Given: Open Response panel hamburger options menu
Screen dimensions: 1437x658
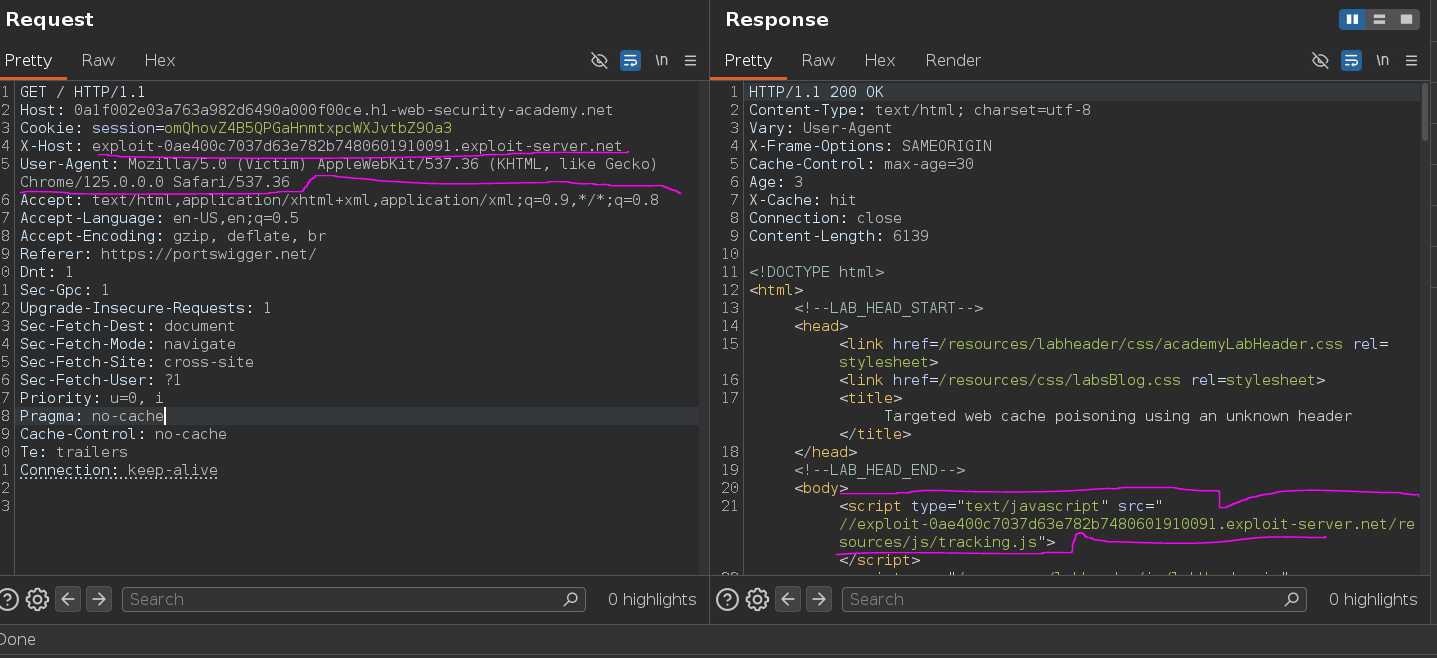Looking at the screenshot, I should tap(1411, 61).
